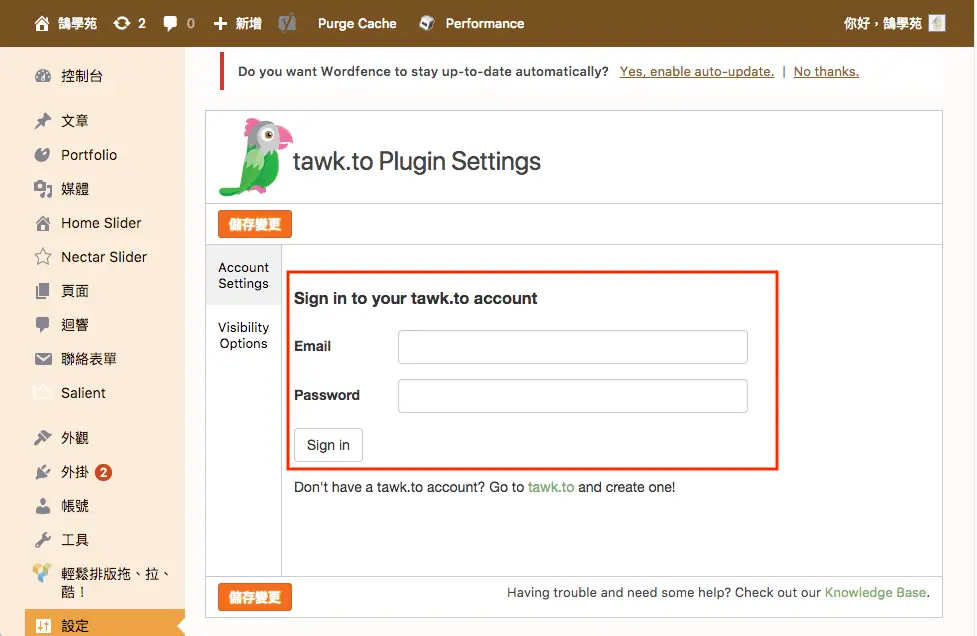Viewport: 977px width, 636px height.
Task: Open the Knowledge Base link
Action: [x=875, y=592]
